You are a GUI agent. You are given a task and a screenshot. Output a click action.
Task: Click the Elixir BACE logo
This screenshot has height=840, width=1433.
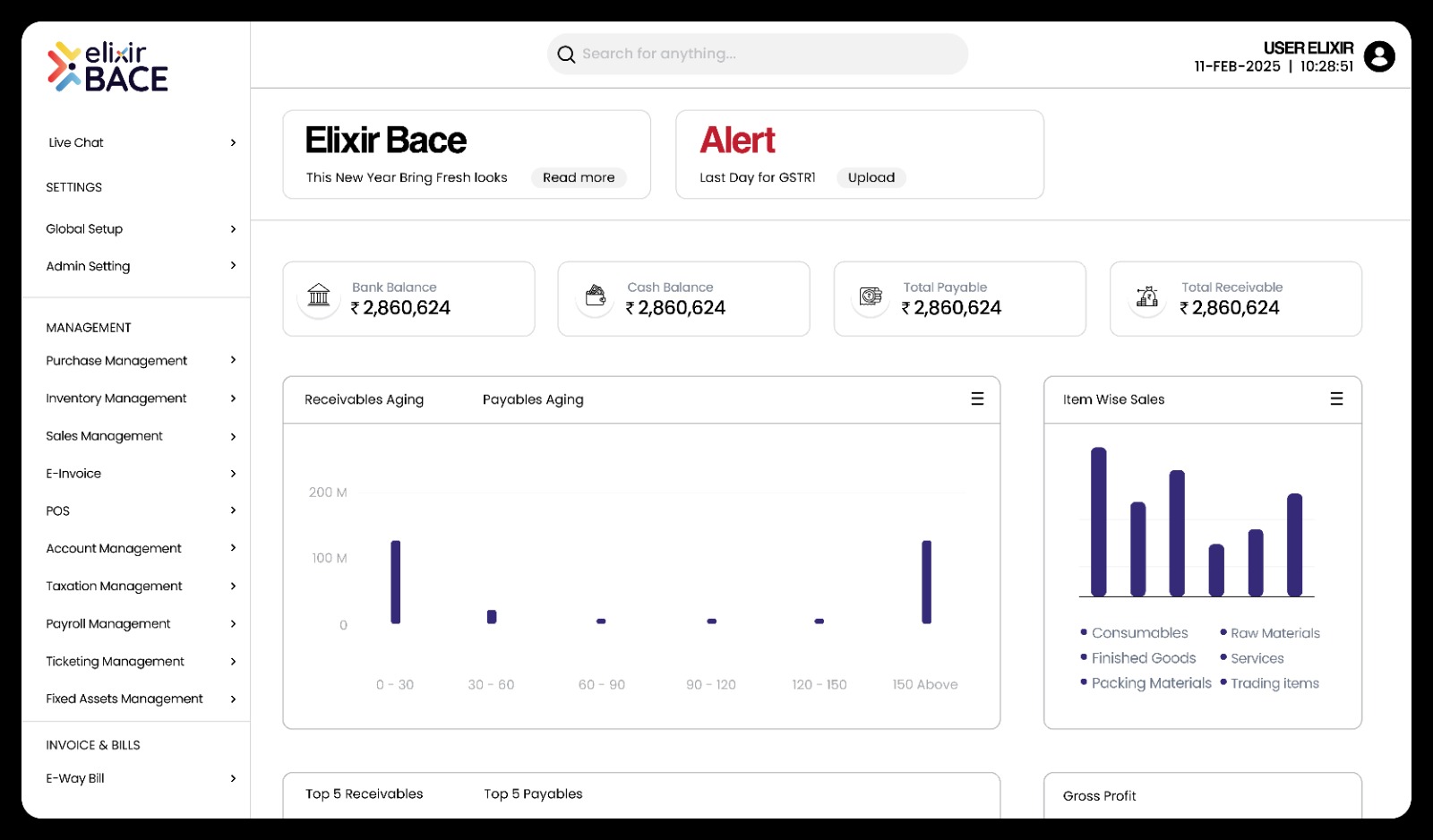(x=107, y=67)
